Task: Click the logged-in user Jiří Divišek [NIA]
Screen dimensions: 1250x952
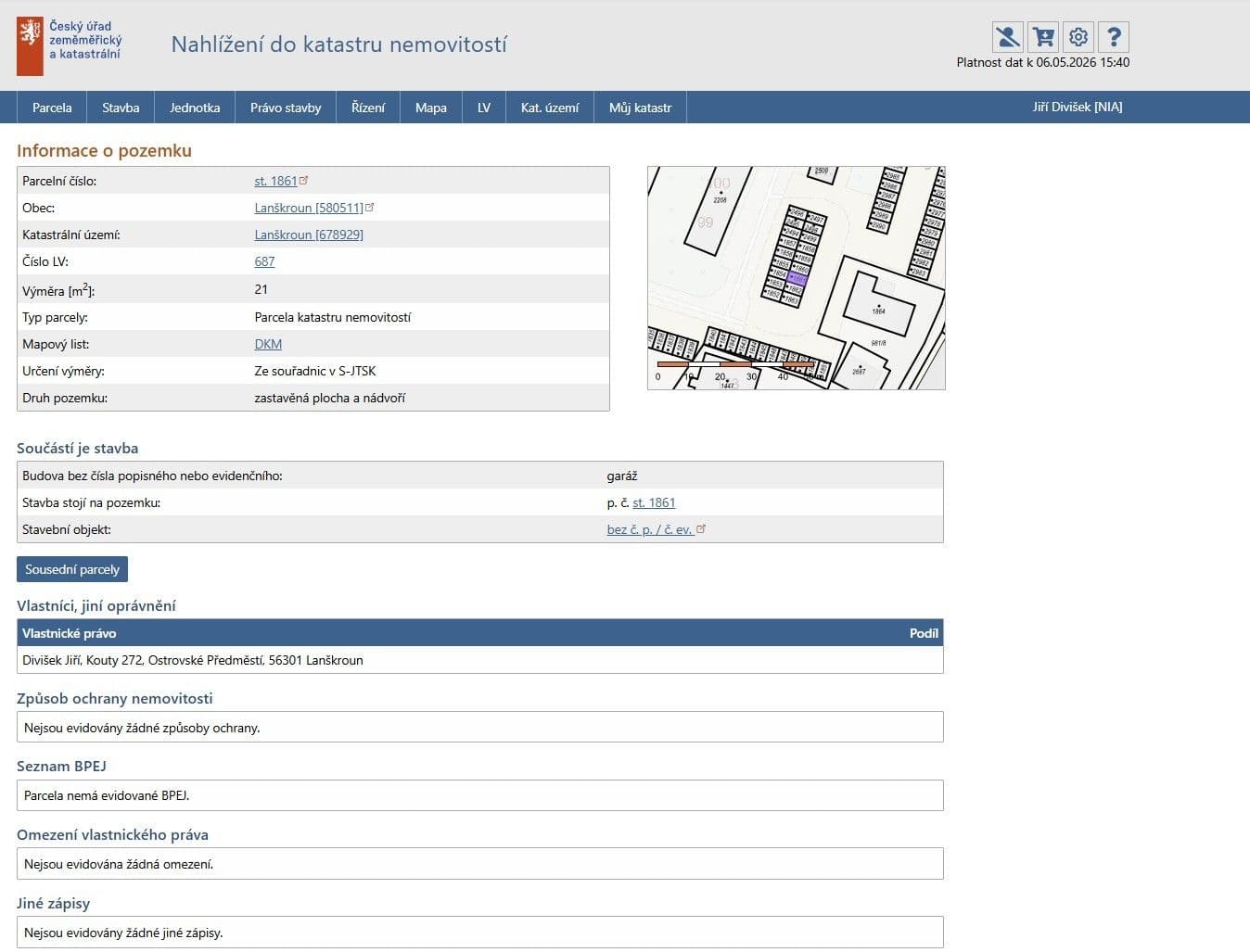Action: [x=1078, y=108]
